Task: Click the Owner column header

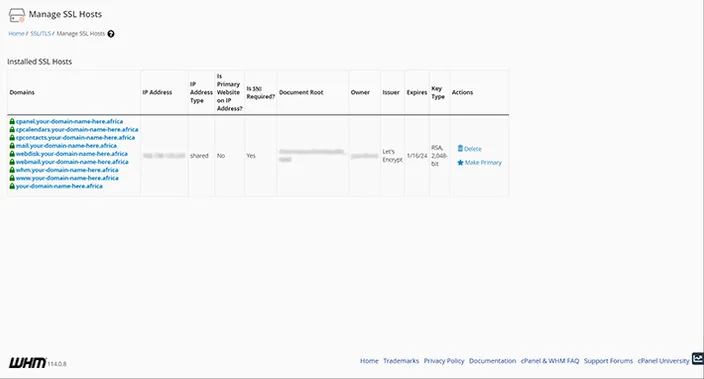Action: click(360, 92)
